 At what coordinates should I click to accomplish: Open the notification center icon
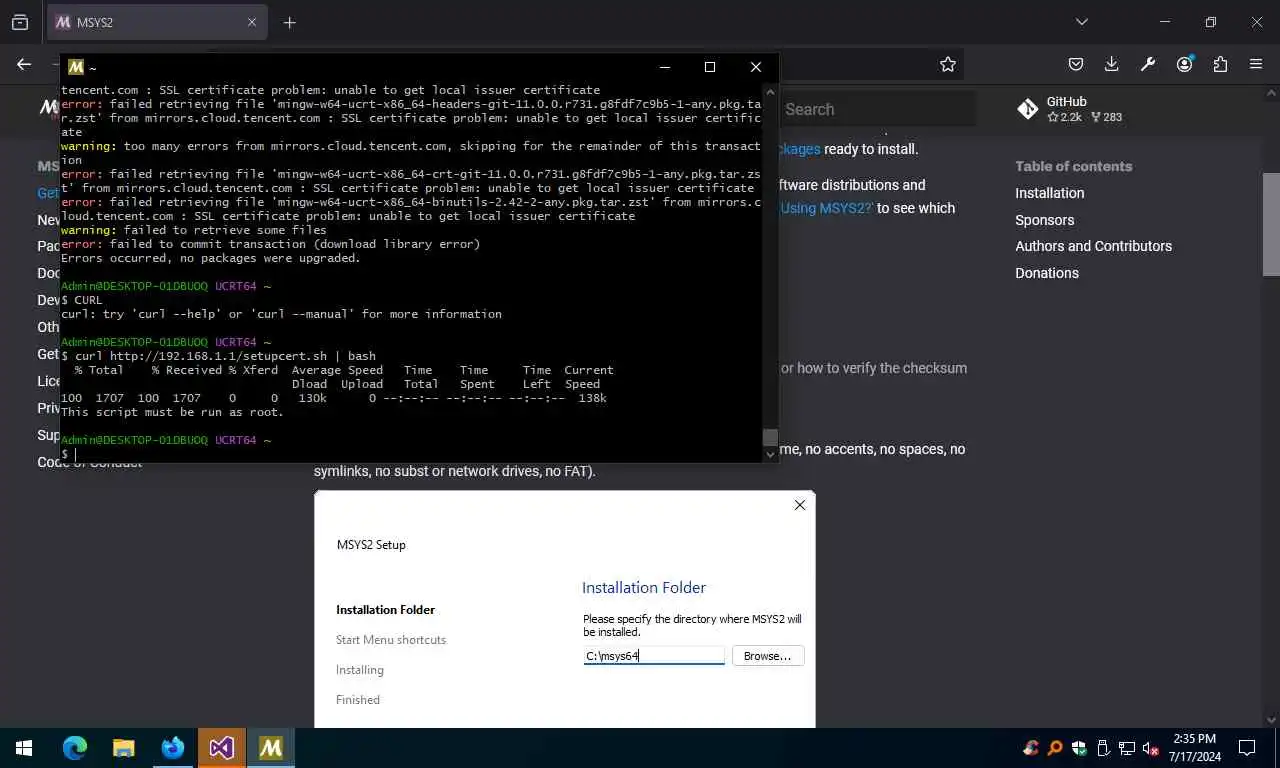(x=1247, y=748)
